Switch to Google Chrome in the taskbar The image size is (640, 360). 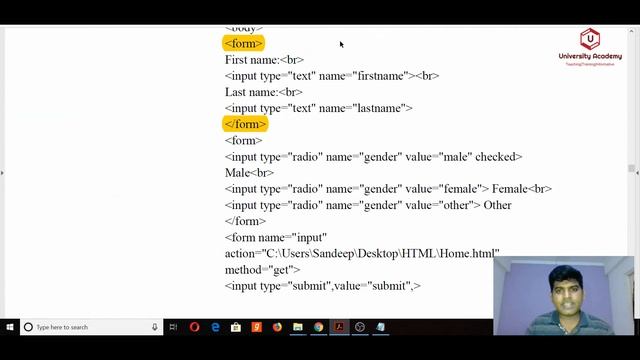318,327
